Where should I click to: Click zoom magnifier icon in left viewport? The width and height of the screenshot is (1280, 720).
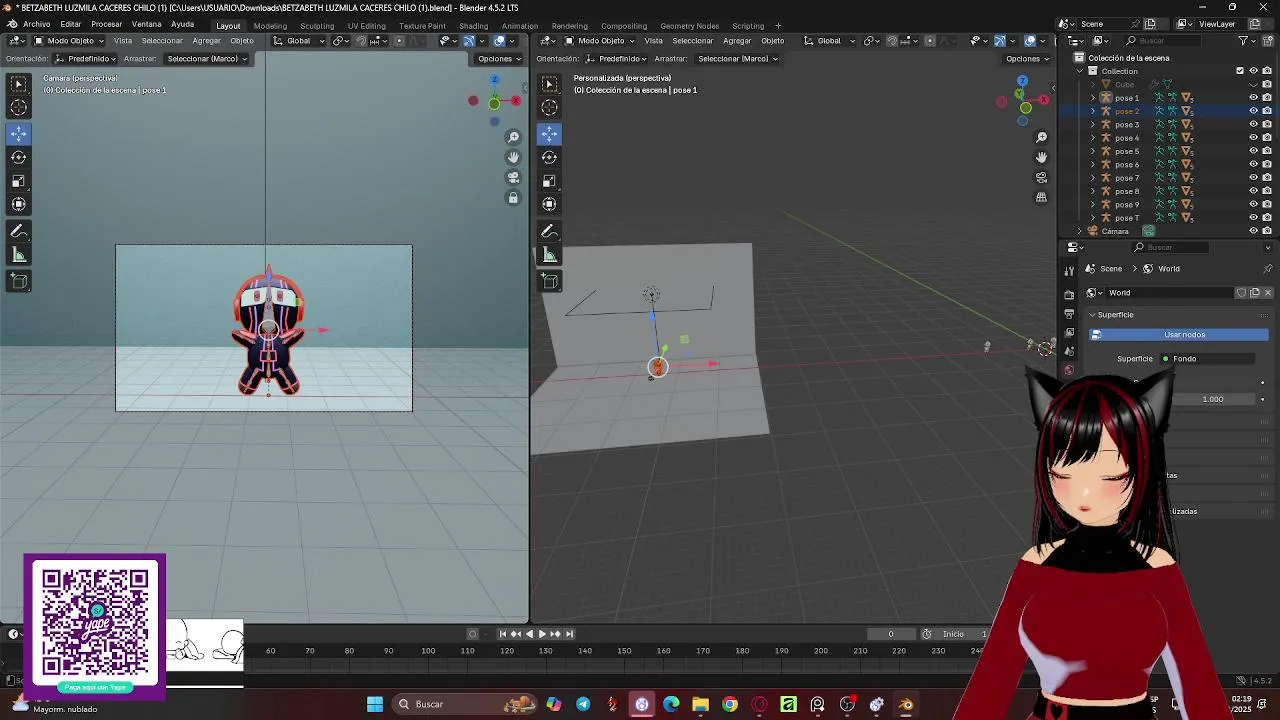pos(513,137)
